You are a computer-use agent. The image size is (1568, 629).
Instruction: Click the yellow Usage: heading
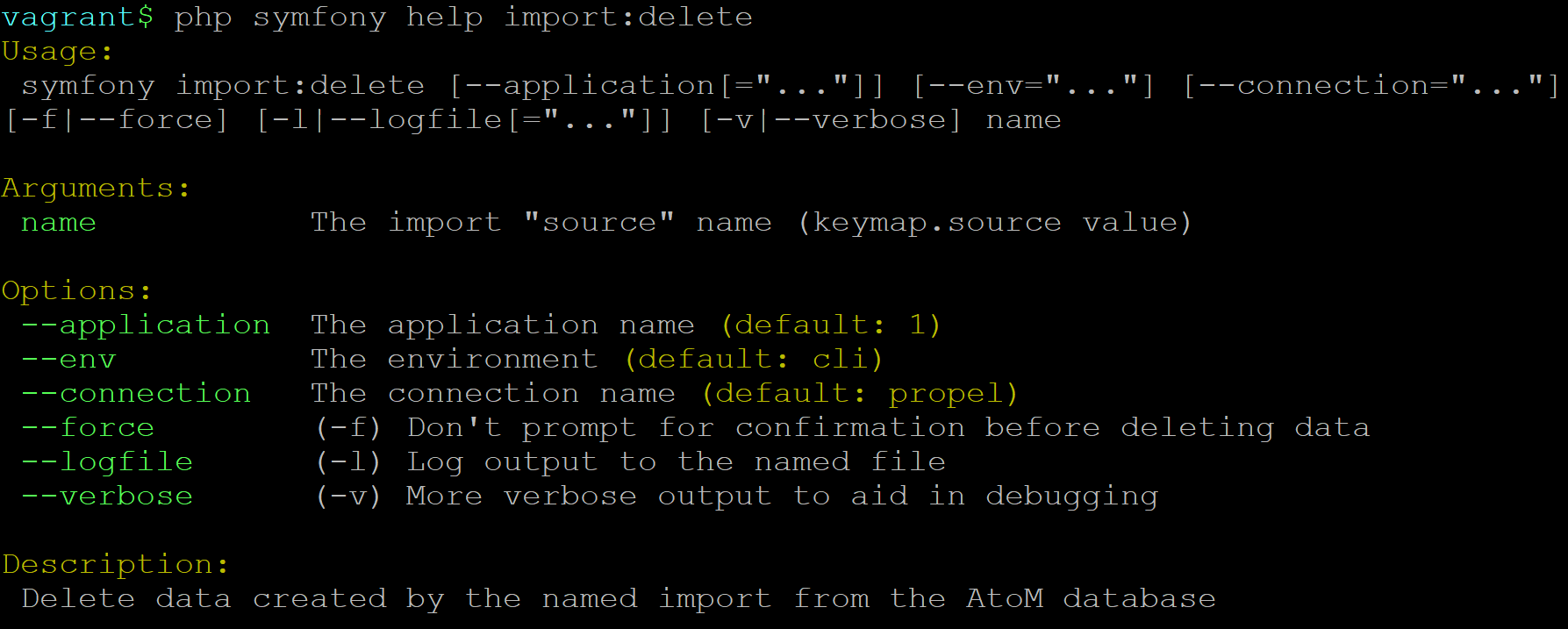[x=57, y=52]
